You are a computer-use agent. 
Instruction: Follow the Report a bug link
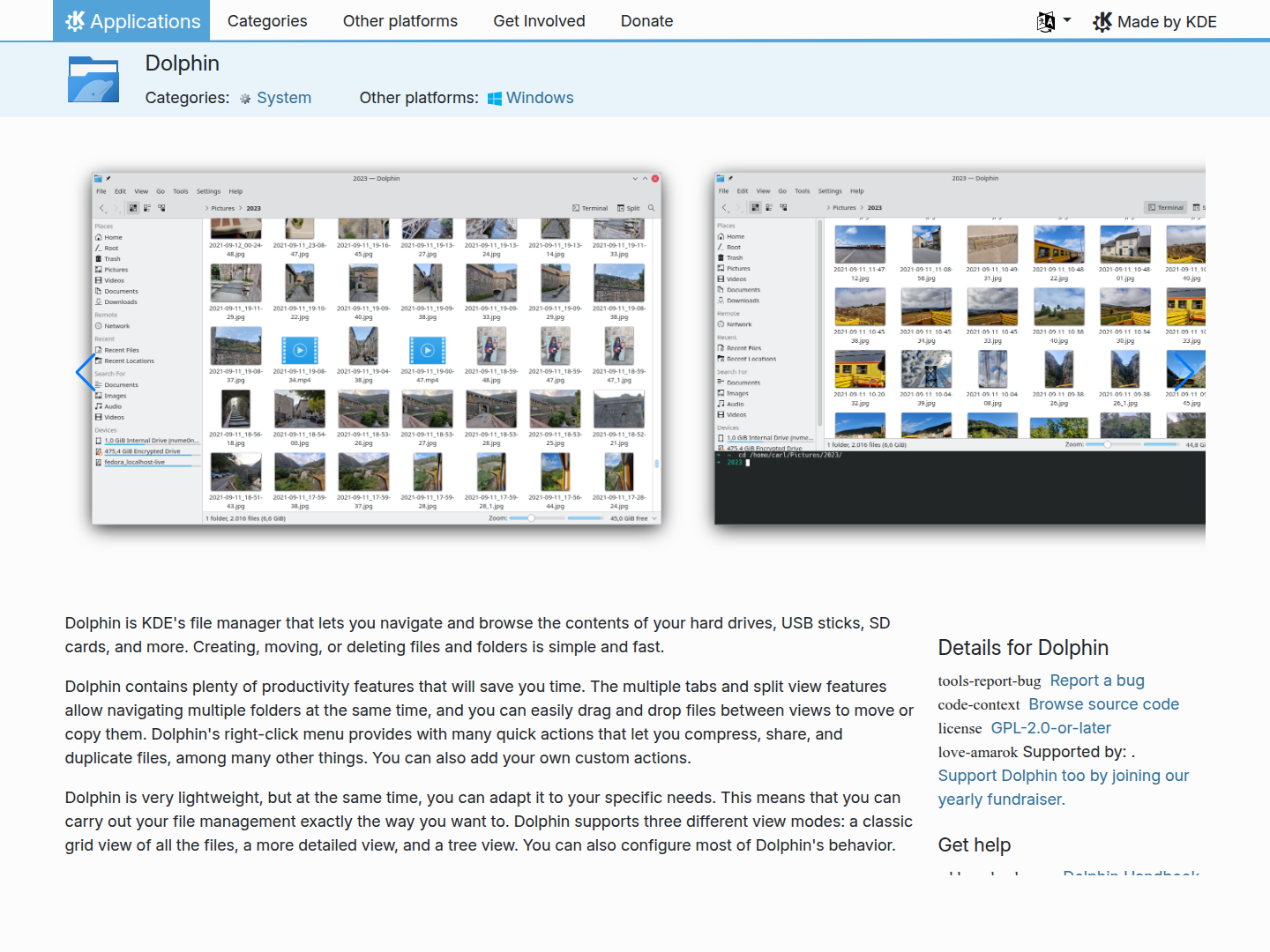click(x=1097, y=681)
